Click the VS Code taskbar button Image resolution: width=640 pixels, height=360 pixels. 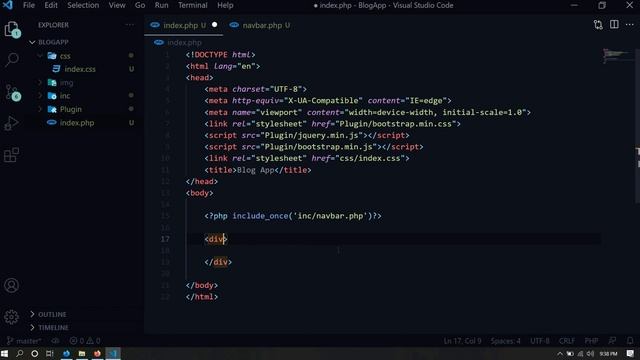click(113, 353)
